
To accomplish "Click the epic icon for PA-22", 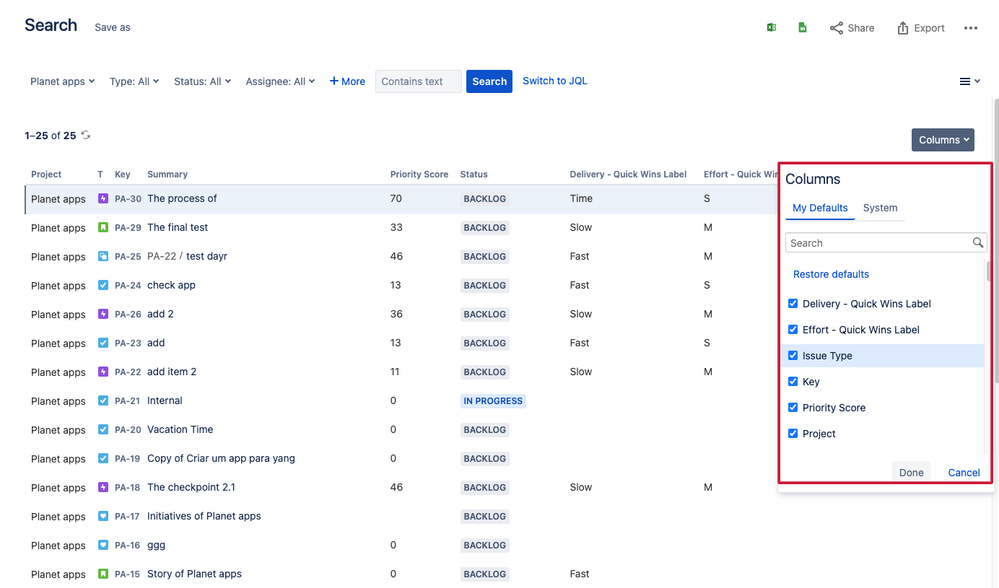I will point(103,371).
